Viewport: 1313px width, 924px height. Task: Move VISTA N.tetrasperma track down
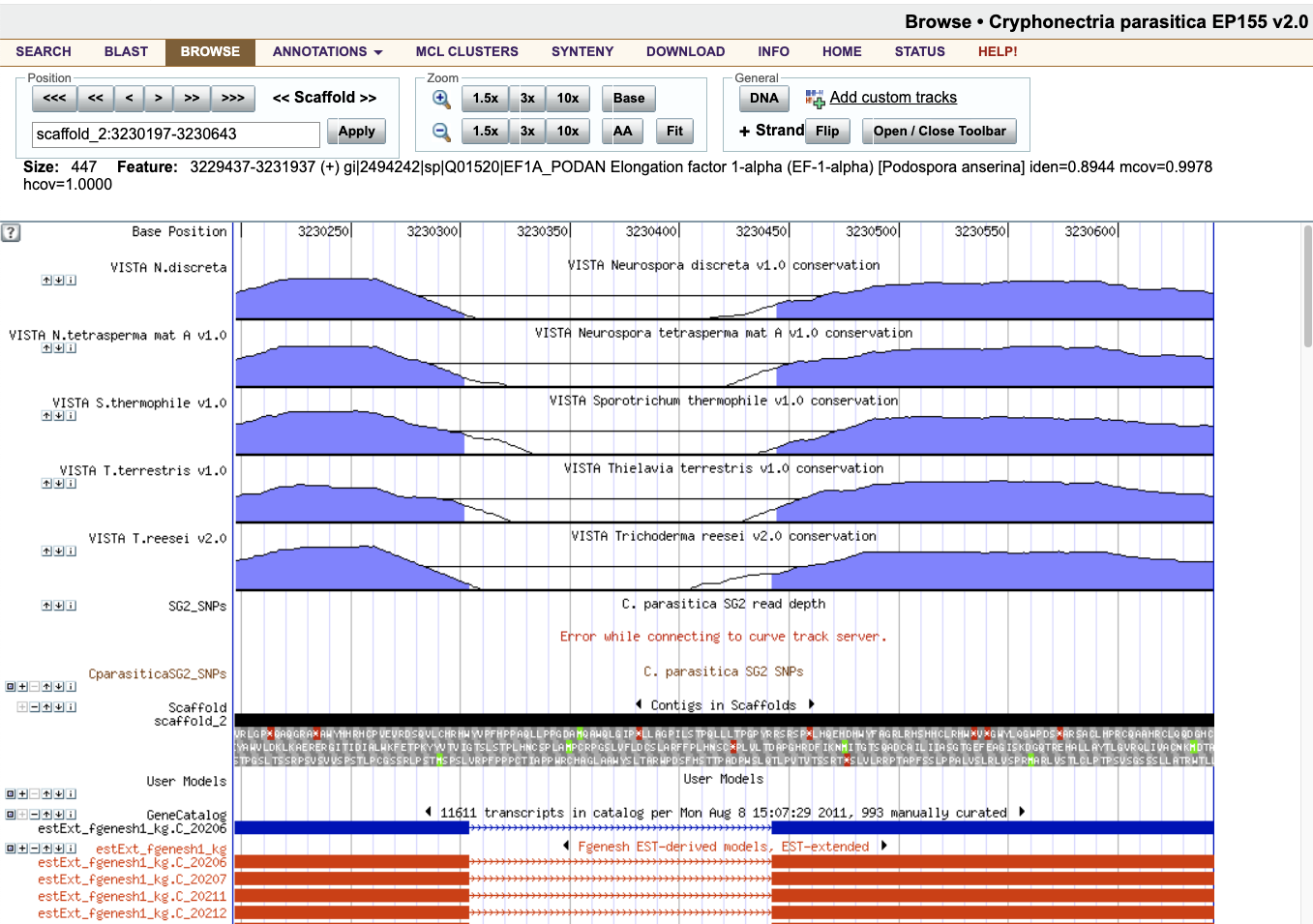tap(59, 348)
